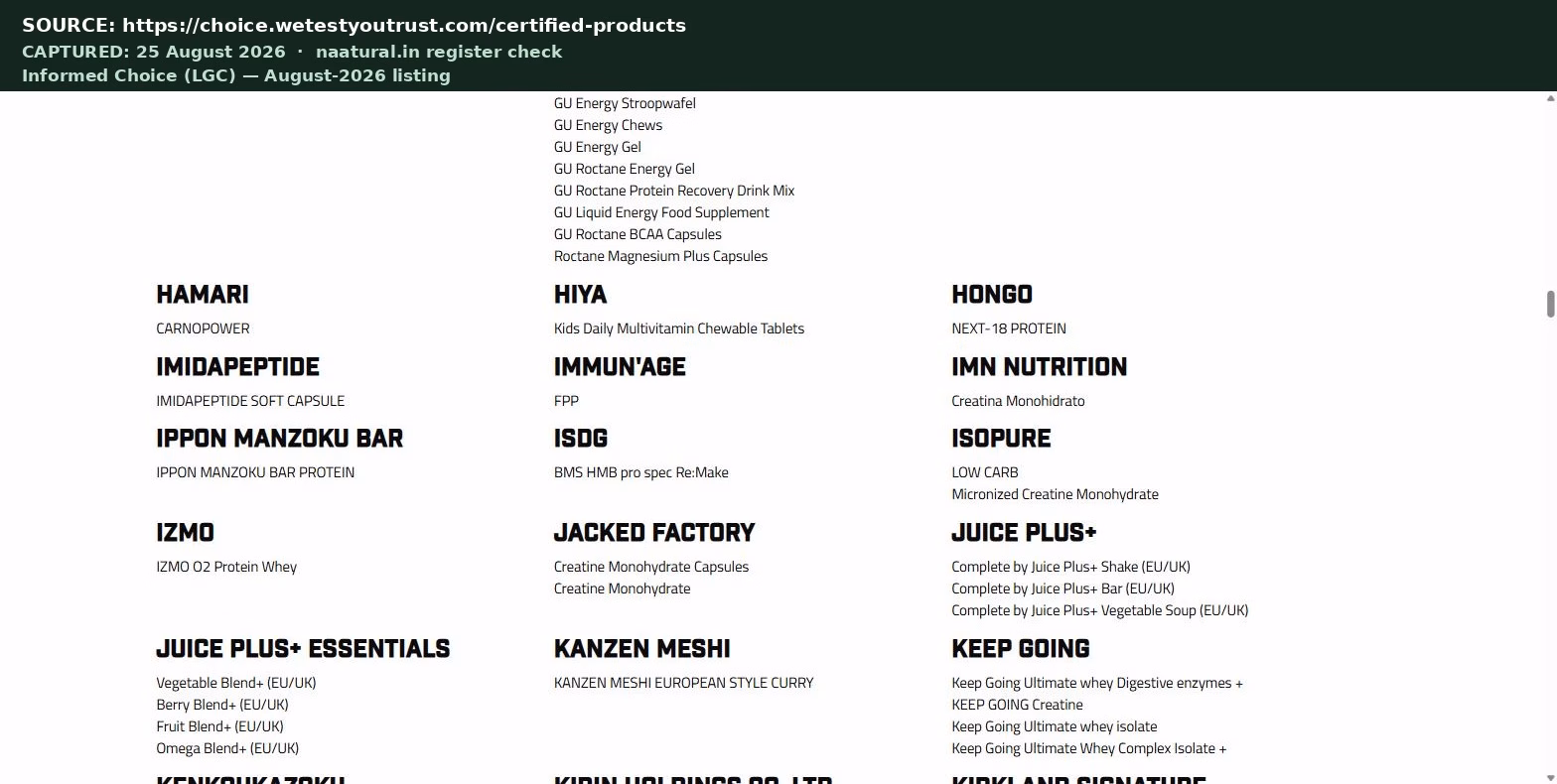Click Vegetable Blend+ (EU/UK) product

click(236, 683)
